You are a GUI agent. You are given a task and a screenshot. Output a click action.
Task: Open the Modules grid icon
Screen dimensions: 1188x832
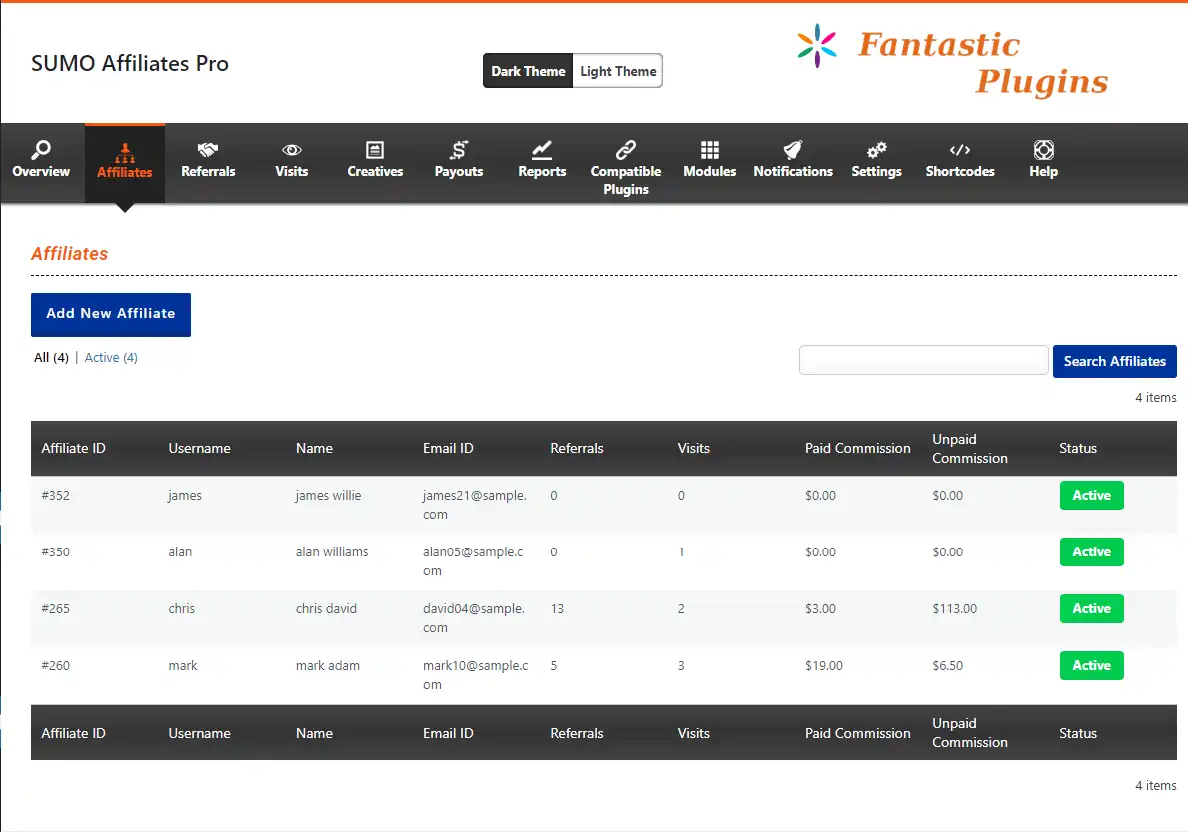pyautogui.click(x=709, y=150)
